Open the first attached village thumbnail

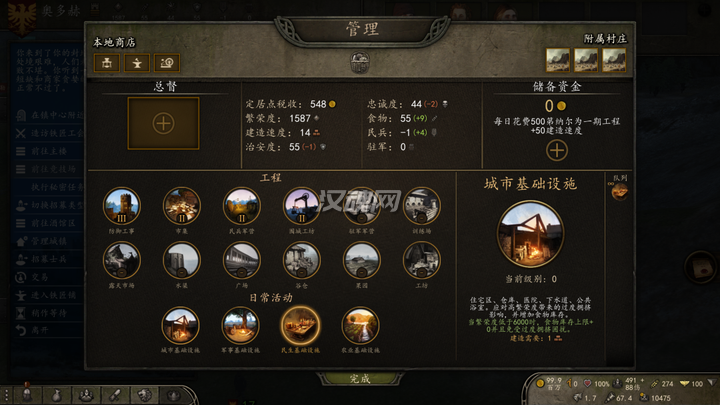tap(558, 60)
